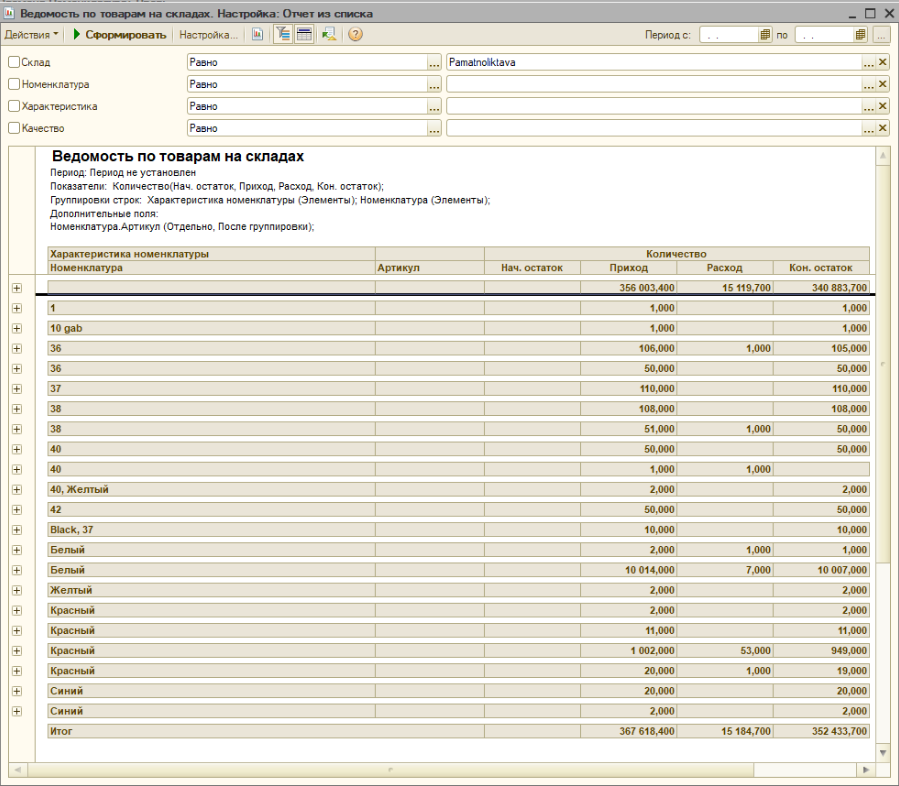Expand the '10 gab' row

[17, 329]
